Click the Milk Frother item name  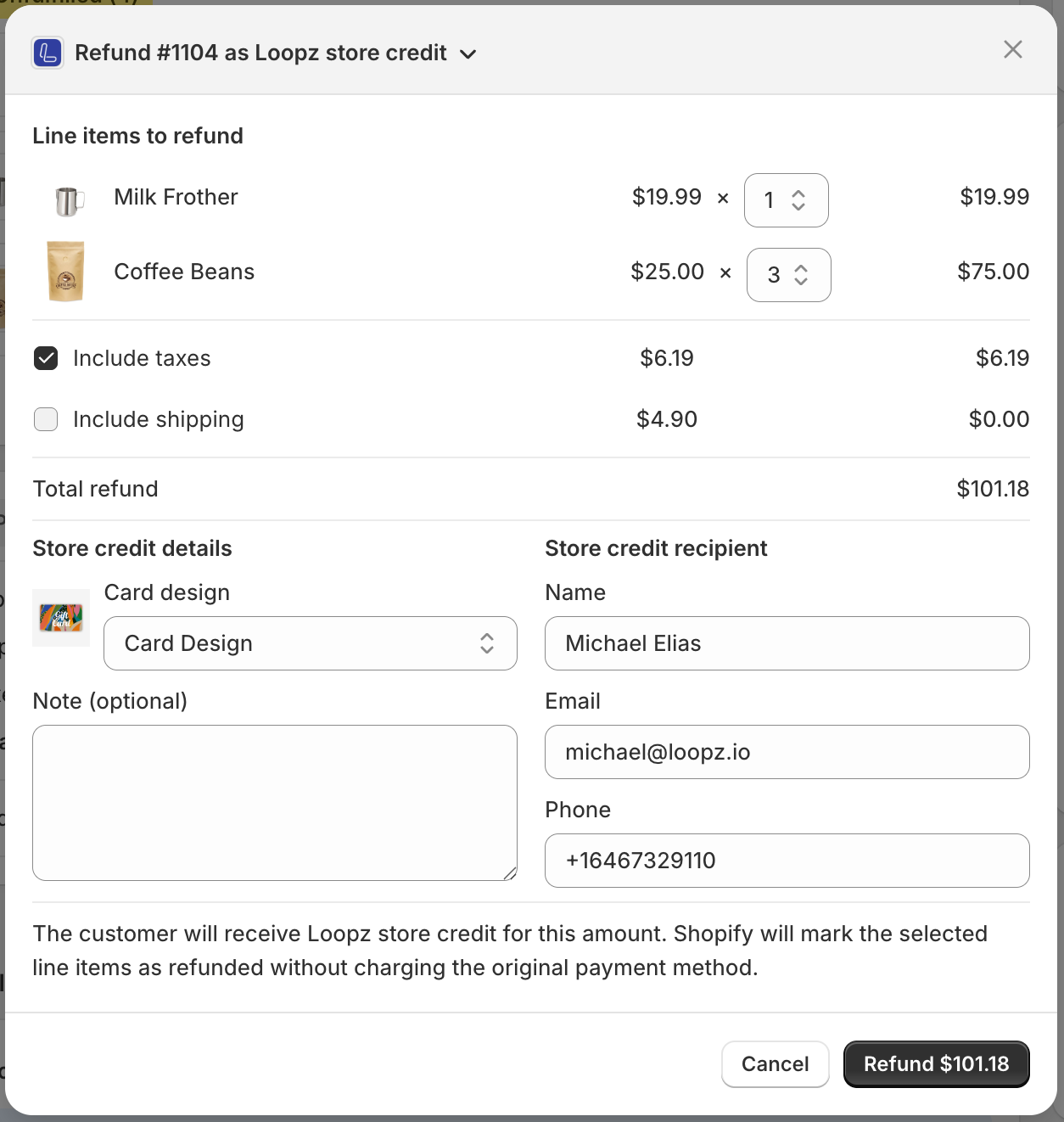(x=176, y=197)
